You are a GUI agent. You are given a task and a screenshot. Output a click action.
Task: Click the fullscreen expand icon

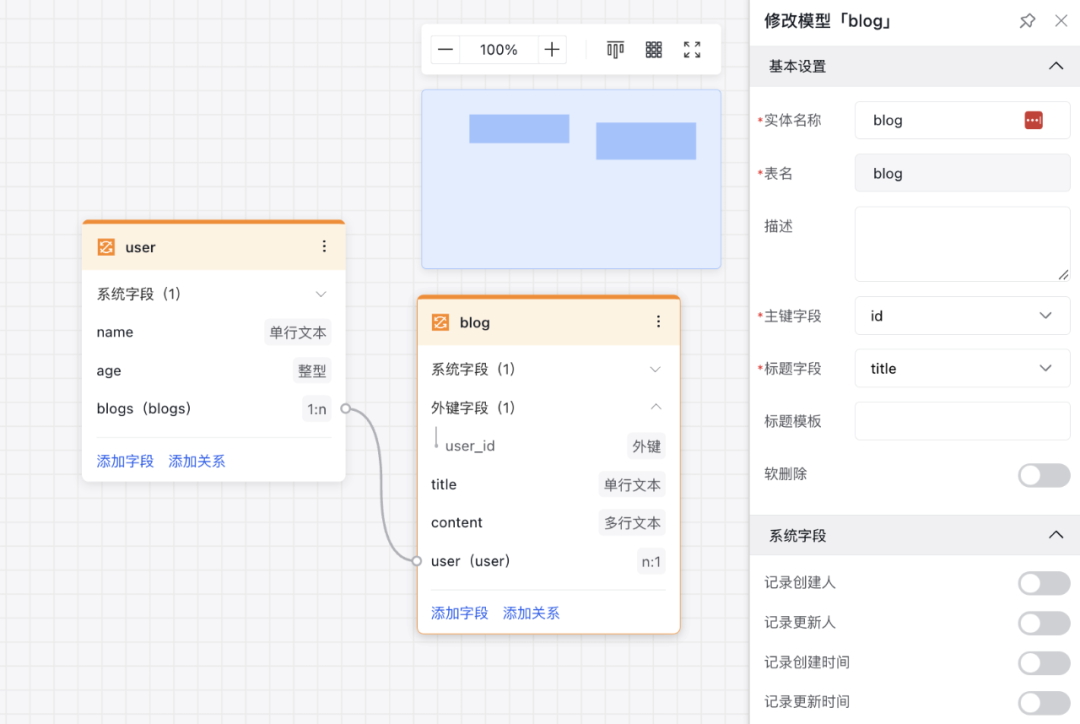pos(692,50)
